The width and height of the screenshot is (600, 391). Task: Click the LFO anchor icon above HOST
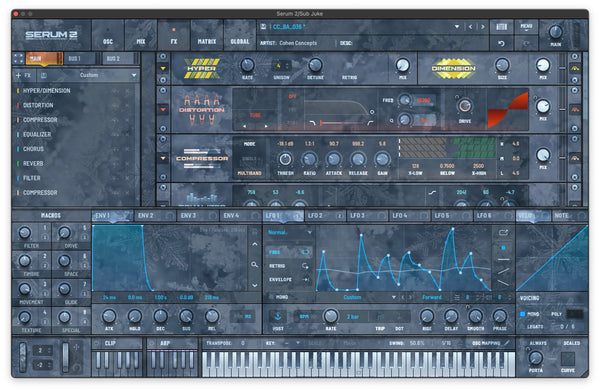coord(278,316)
